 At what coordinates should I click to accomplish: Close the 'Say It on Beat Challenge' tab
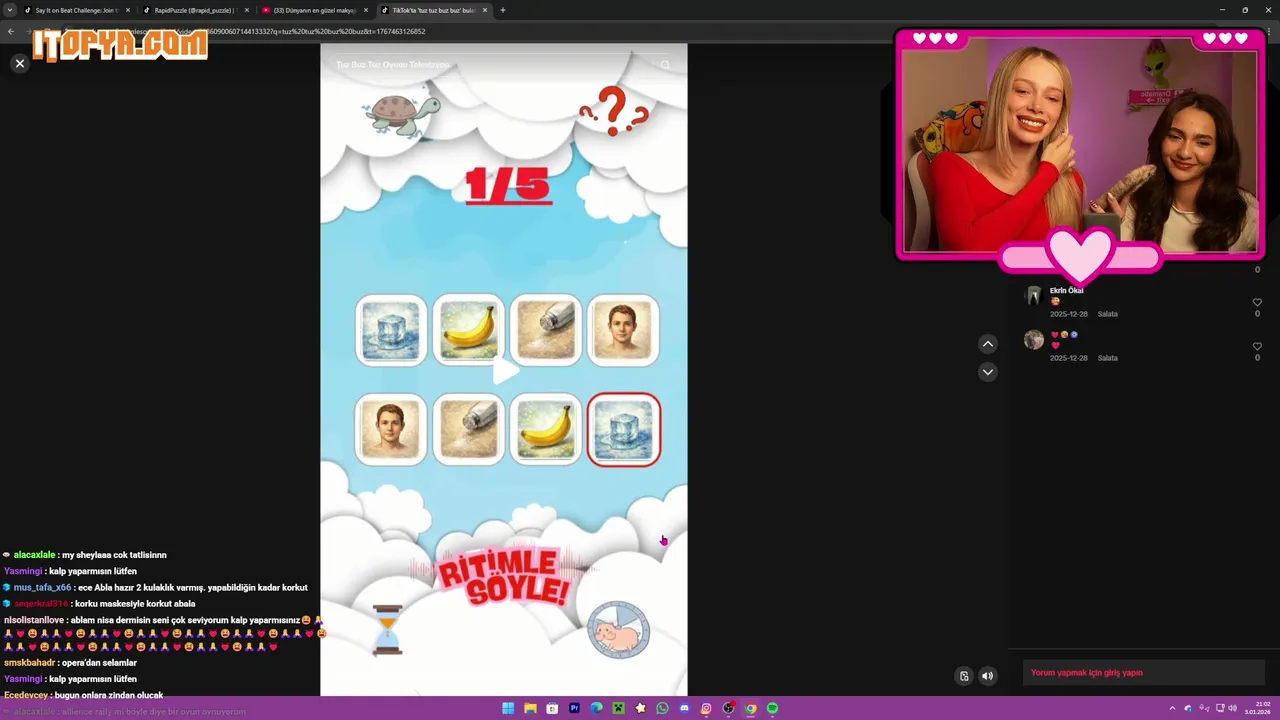pyautogui.click(x=128, y=10)
